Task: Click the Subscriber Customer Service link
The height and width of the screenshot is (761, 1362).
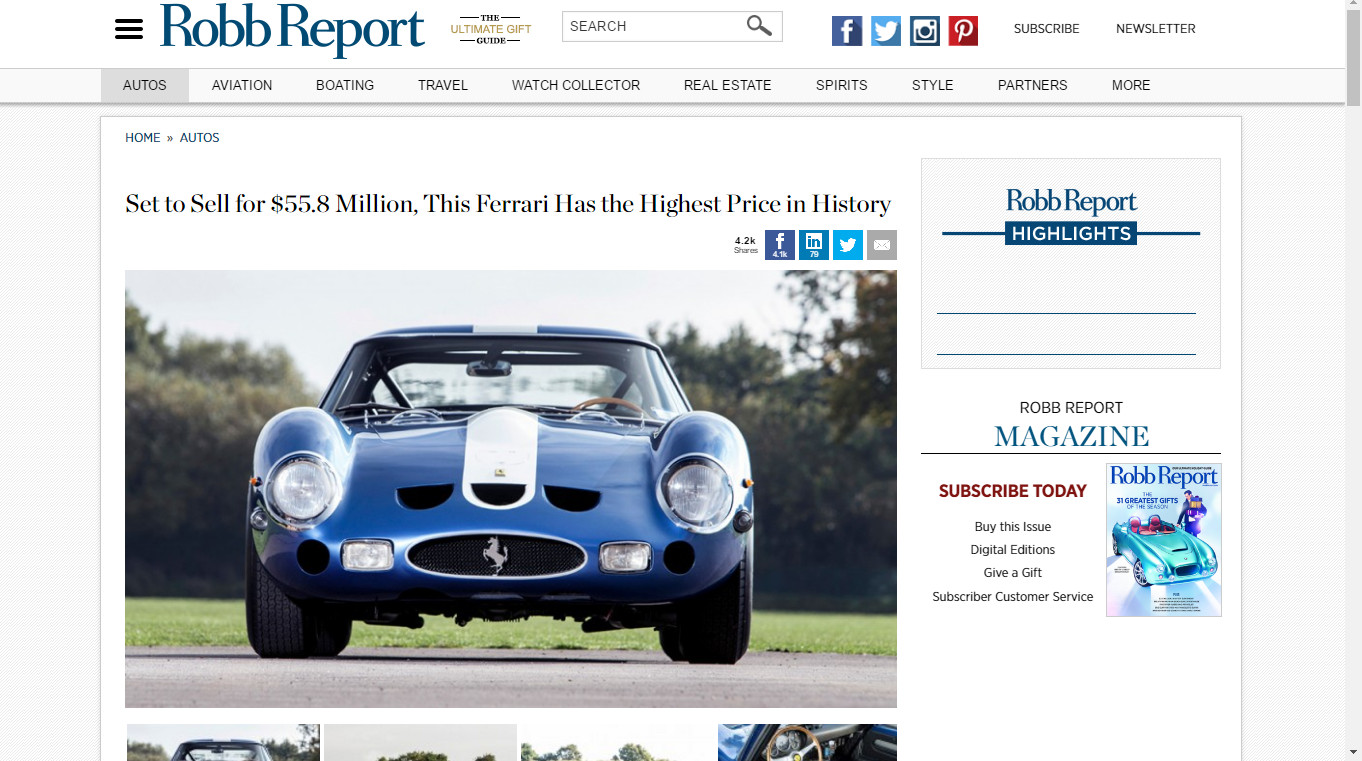Action: coord(1013,597)
